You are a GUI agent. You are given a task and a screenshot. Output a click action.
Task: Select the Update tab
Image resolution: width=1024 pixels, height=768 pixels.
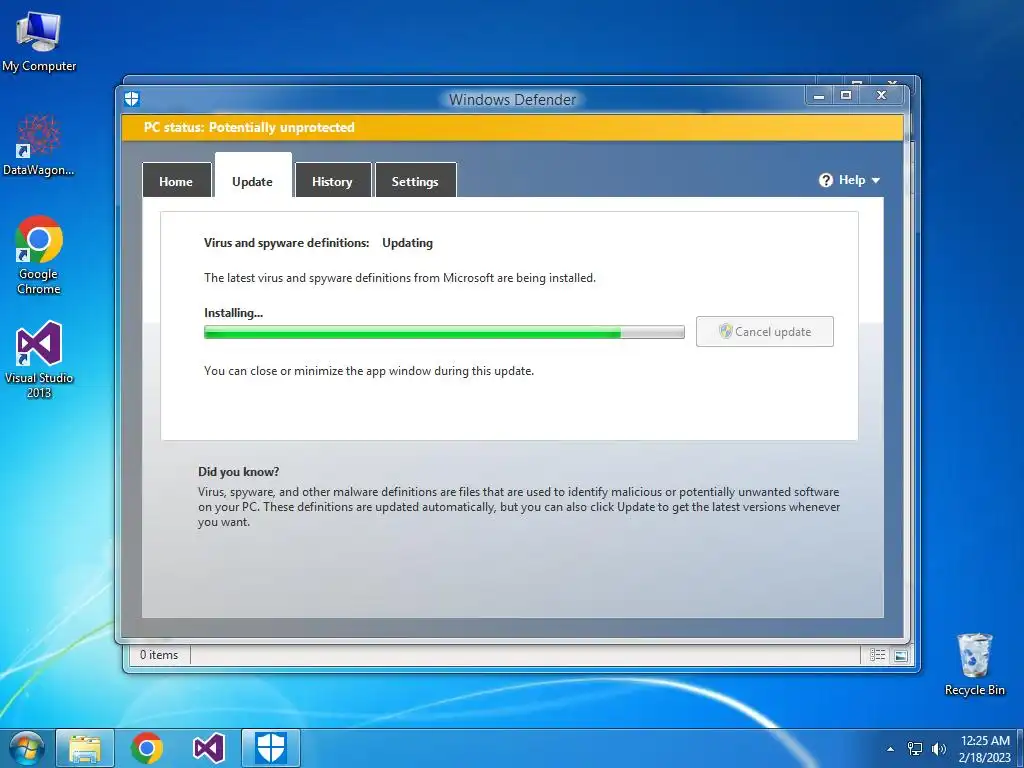coord(253,176)
